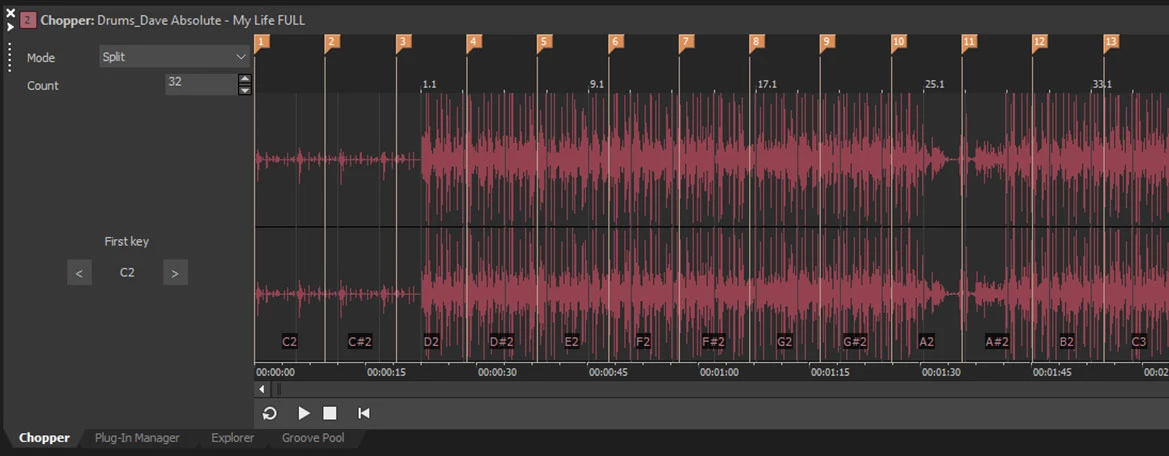The height and width of the screenshot is (456, 1169).
Task: Shift First key lower with the < button
Action: pos(79,272)
